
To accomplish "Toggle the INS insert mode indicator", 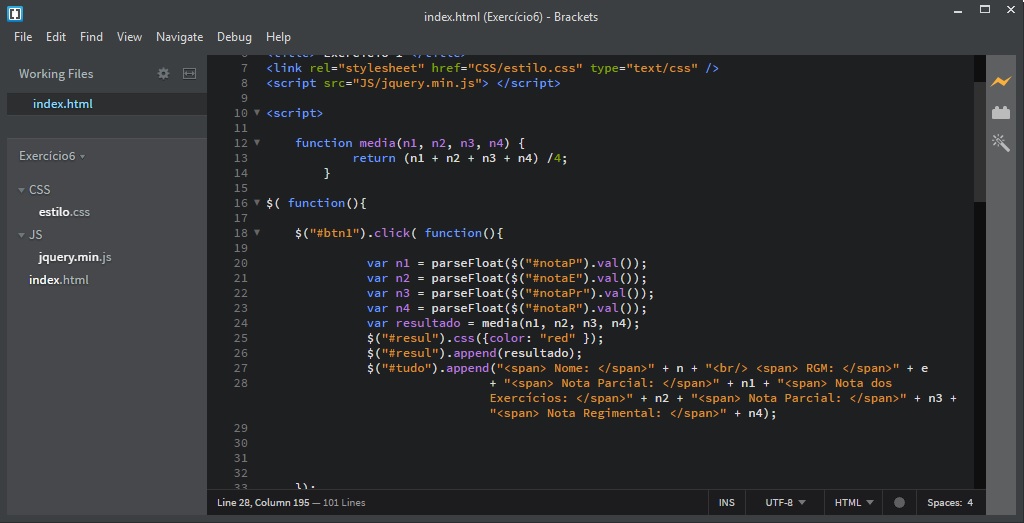I will click(726, 503).
